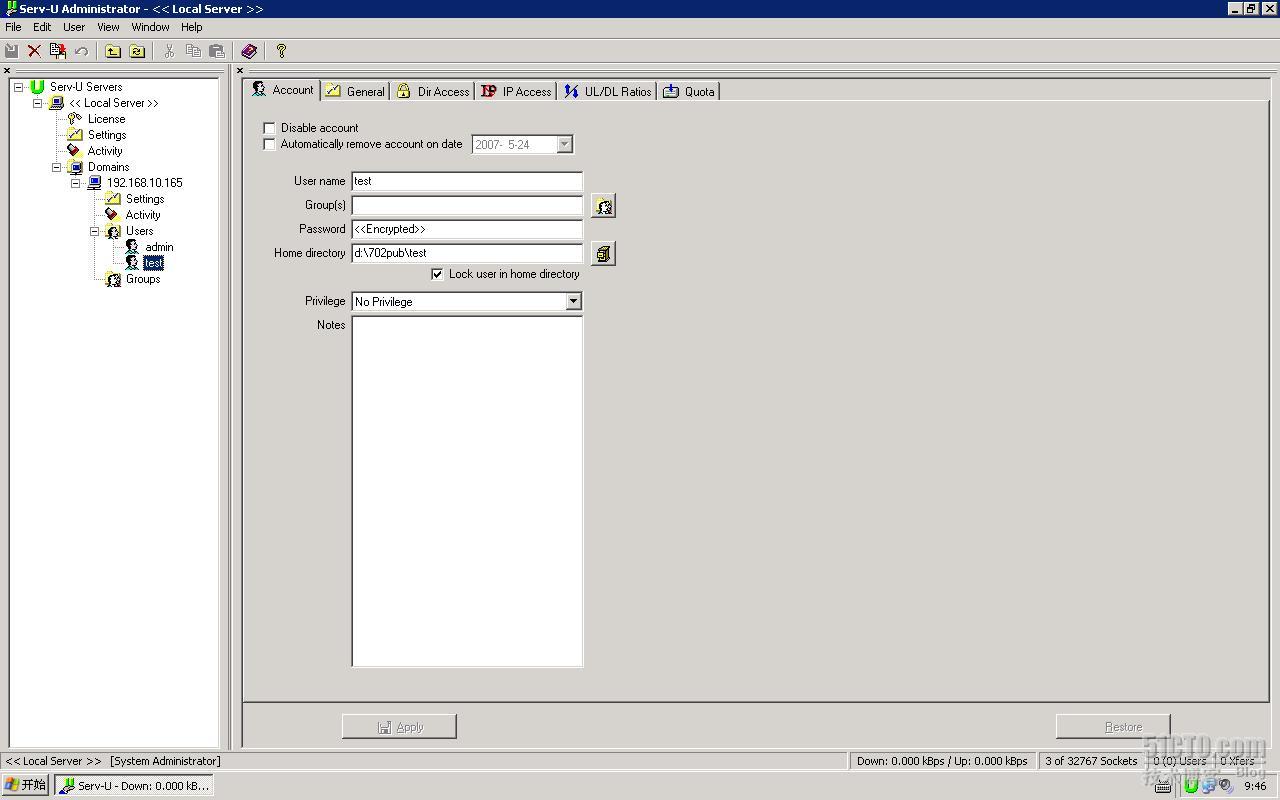1280x800 pixels.
Task: Click the 'Down: 0.000 kBps / Up' status entry
Action: pyautogui.click(x=942, y=761)
